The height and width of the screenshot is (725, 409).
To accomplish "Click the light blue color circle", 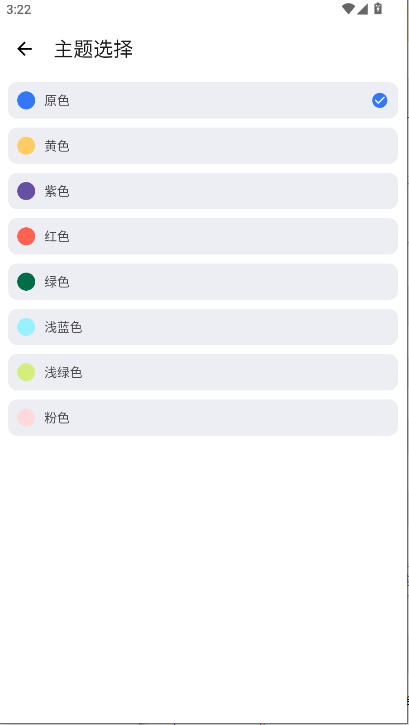I will [26, 327].
